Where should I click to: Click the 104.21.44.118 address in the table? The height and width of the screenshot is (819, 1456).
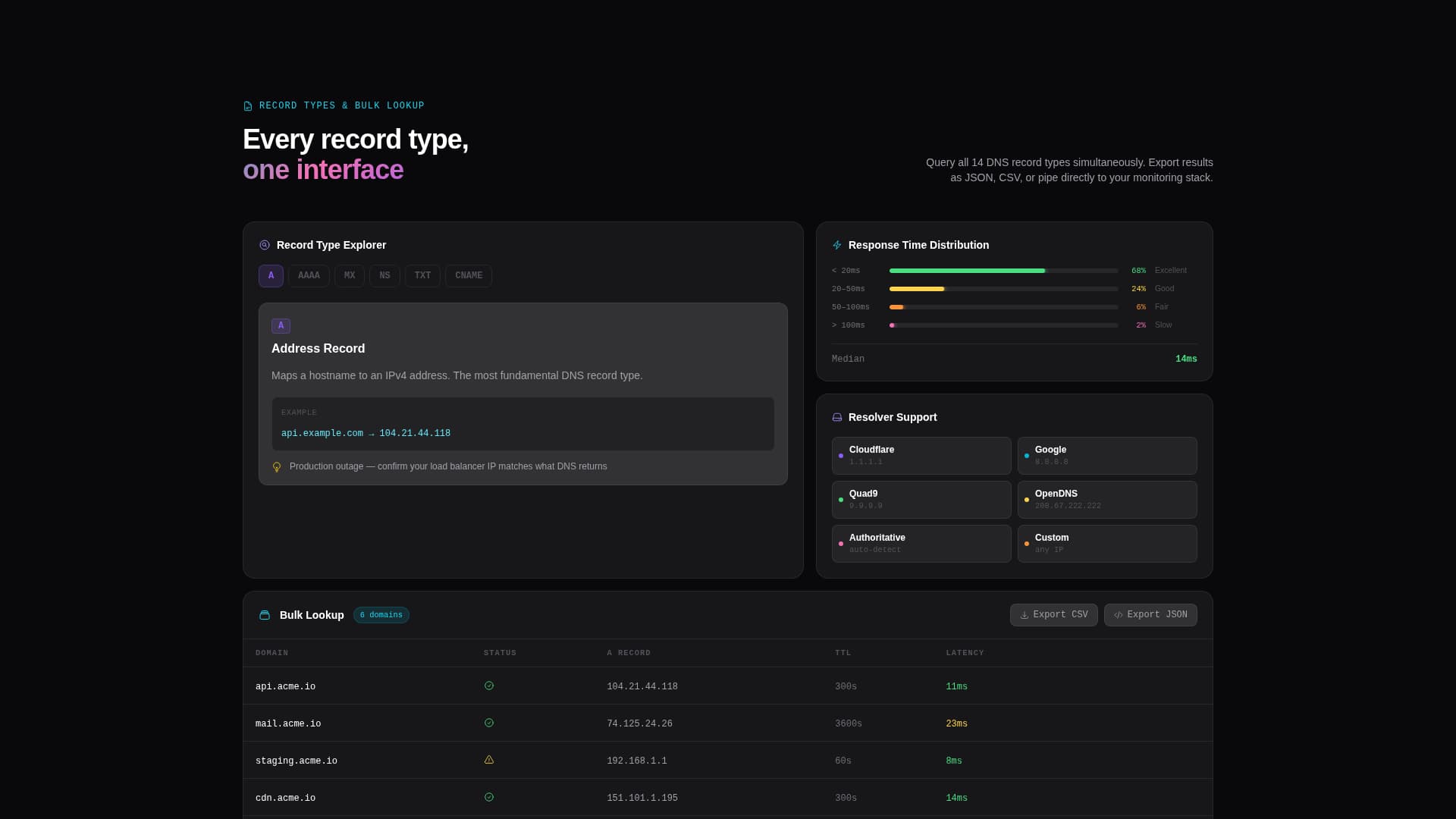click(642, 687)
